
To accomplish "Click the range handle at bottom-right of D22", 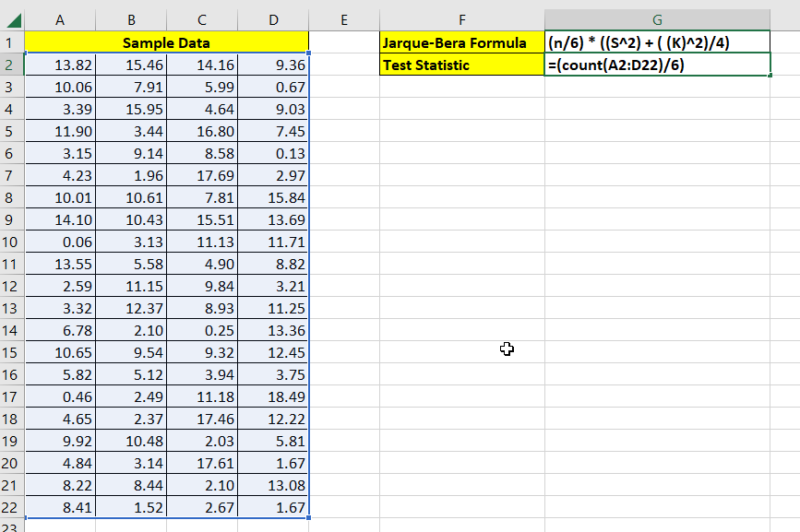I will [309, 517].
